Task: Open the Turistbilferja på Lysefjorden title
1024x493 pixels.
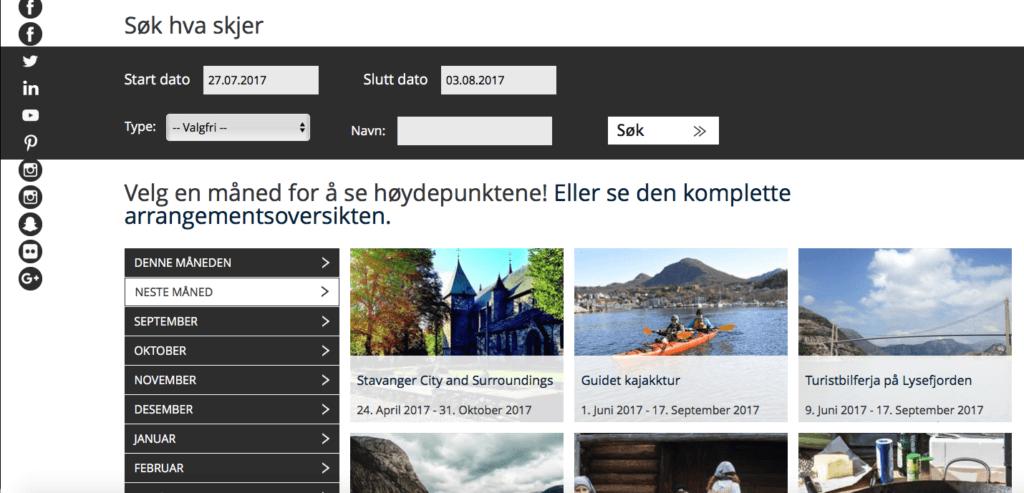Action: click(x=888, y=380)
